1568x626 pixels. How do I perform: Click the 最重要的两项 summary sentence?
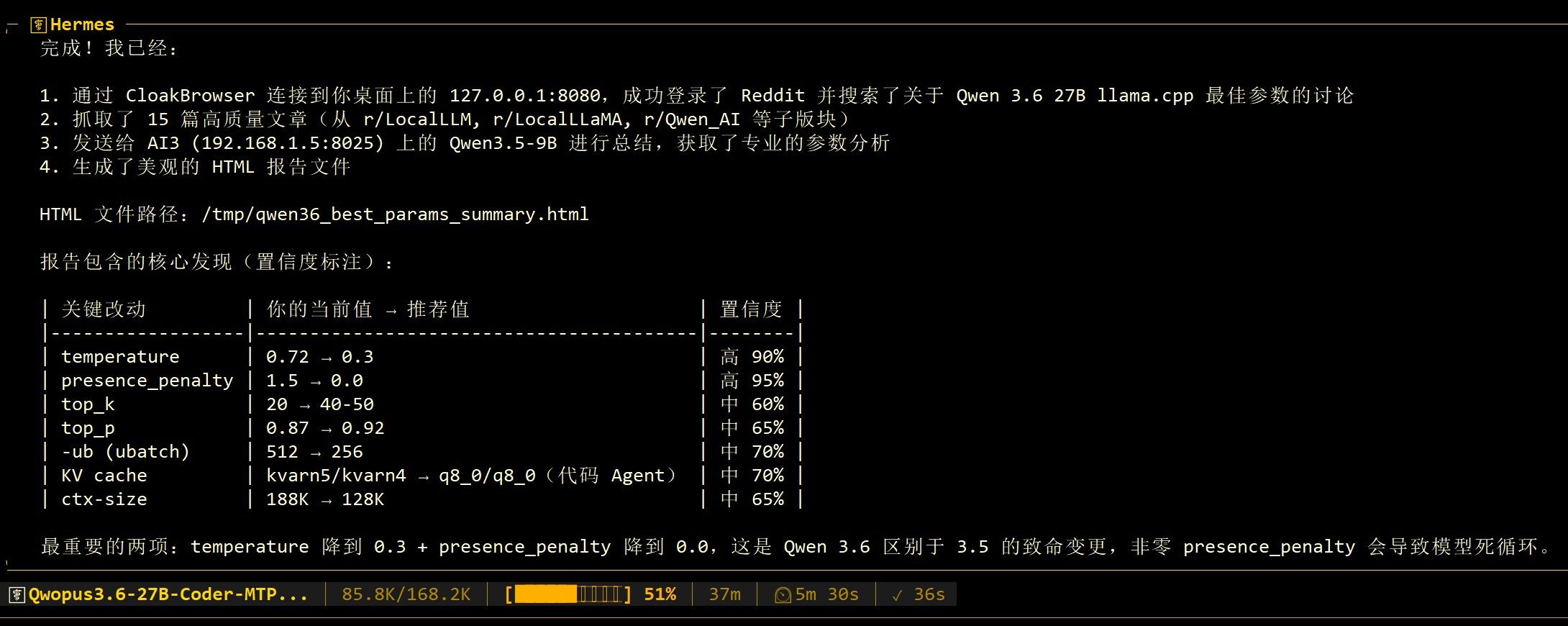(x=796, y=547)
